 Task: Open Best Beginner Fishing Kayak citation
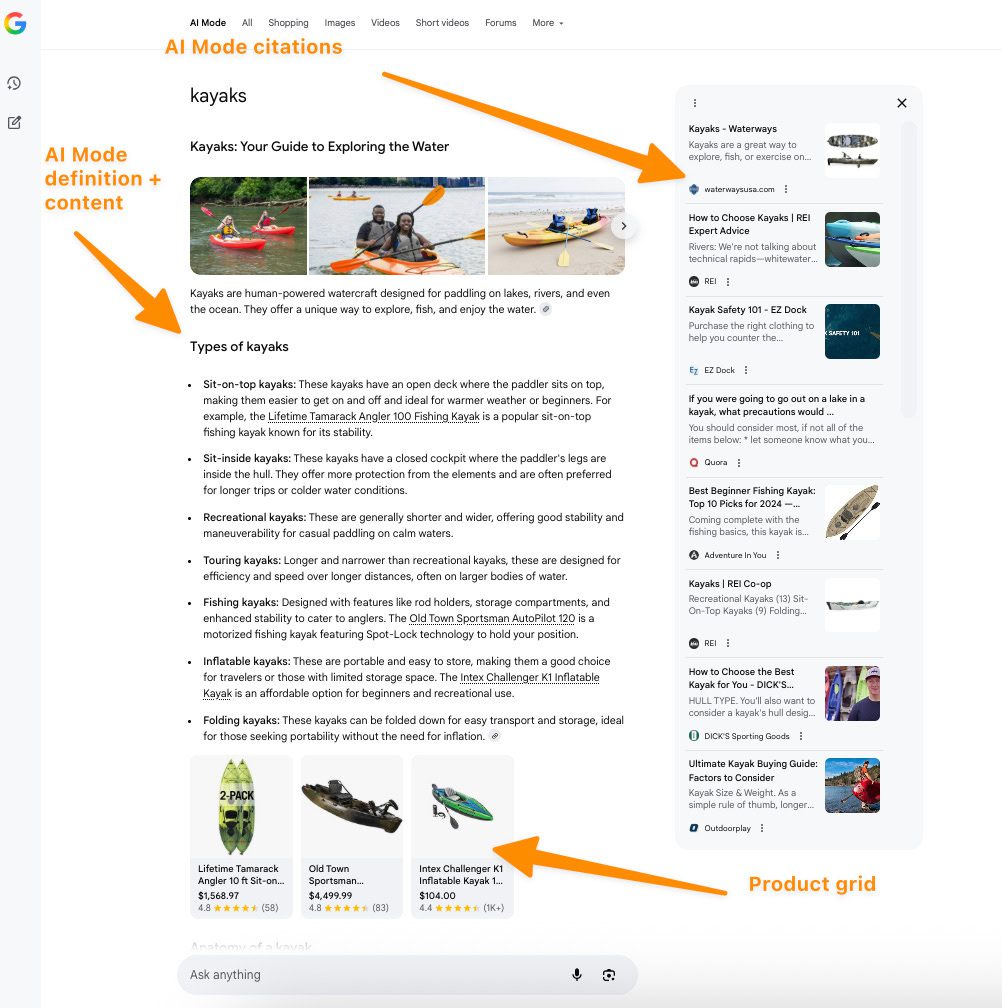click(752, 497)
